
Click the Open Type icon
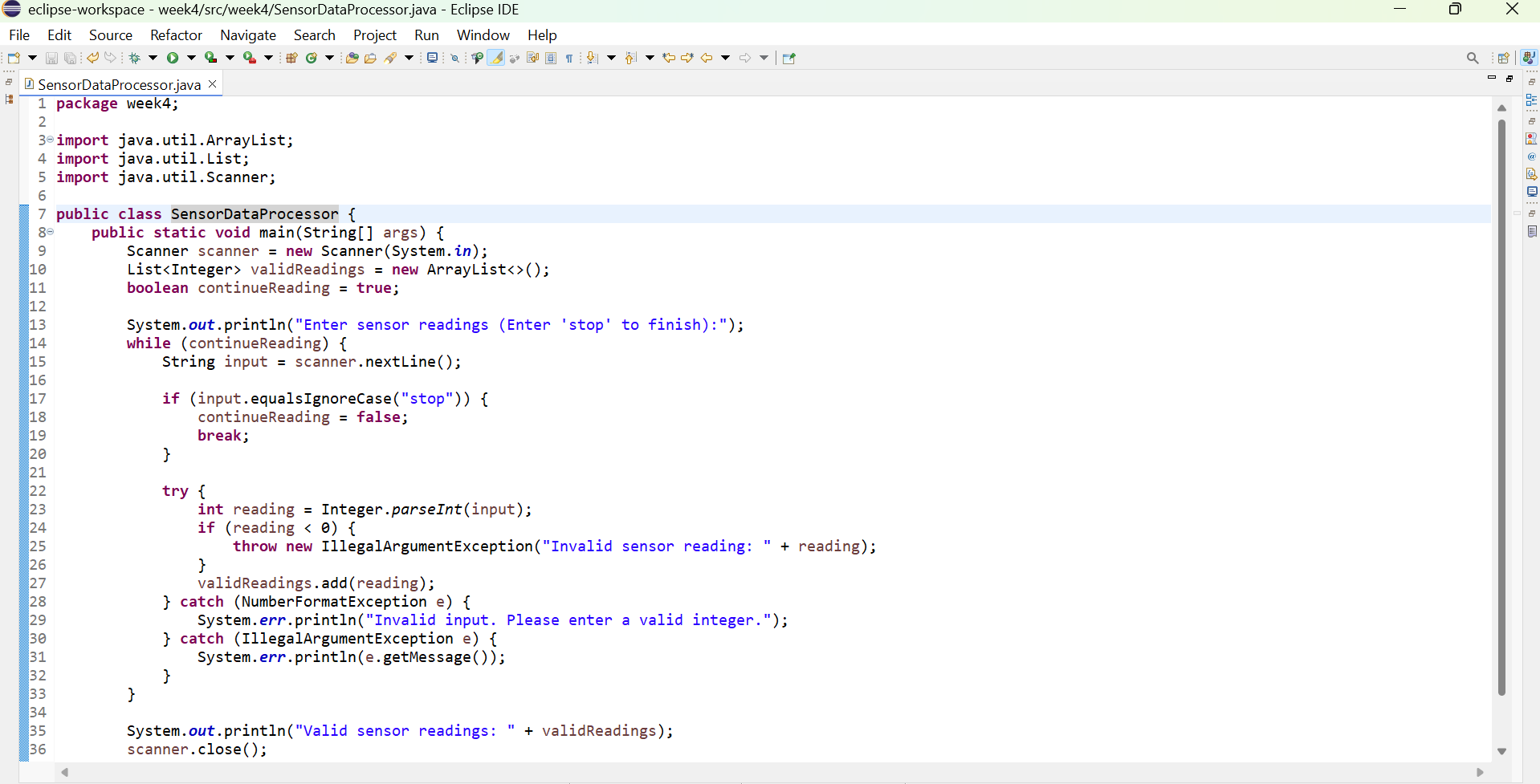tap(352, 58)
